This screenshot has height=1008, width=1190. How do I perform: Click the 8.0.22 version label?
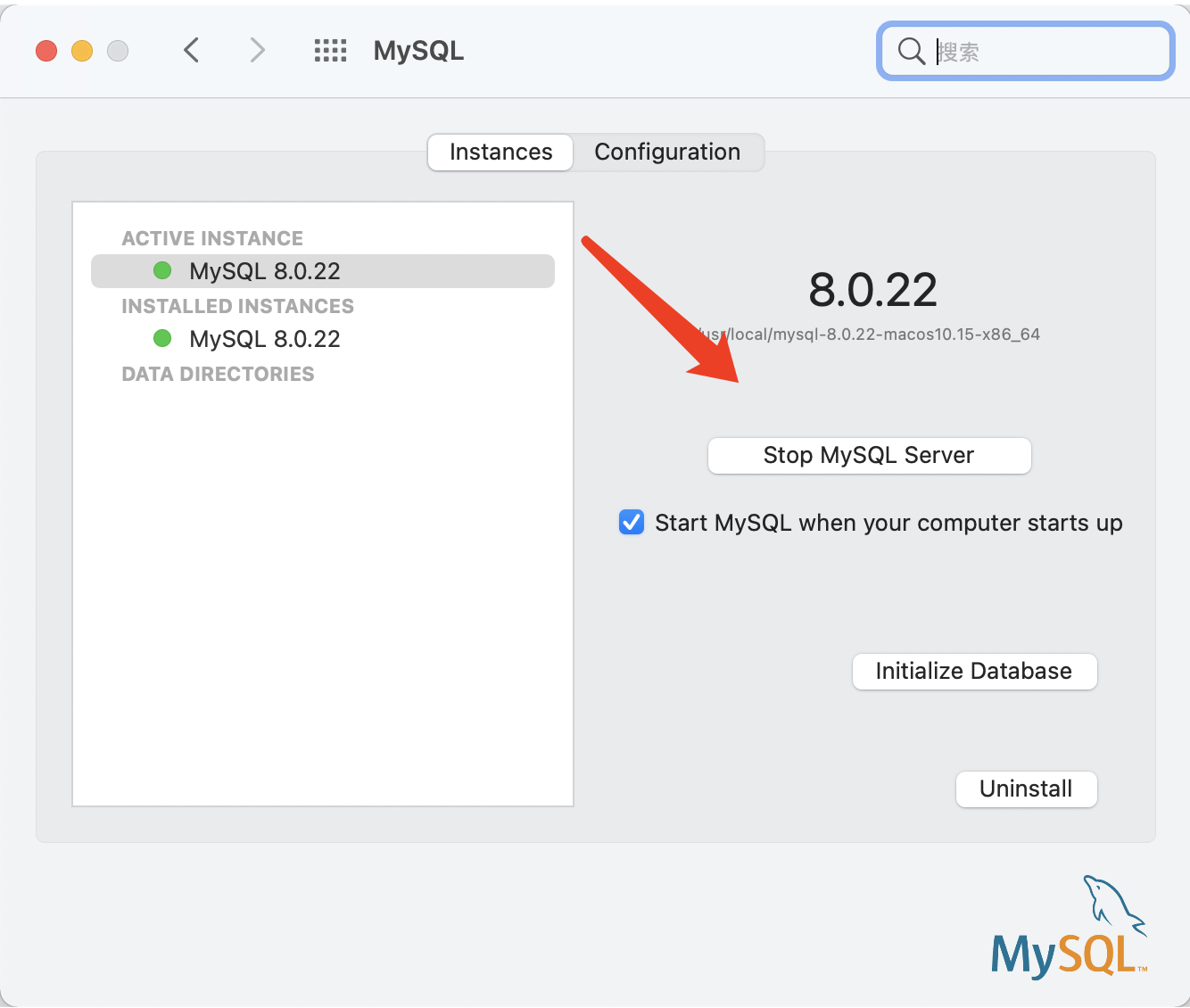pyautogui.click(x=872, y=289)
